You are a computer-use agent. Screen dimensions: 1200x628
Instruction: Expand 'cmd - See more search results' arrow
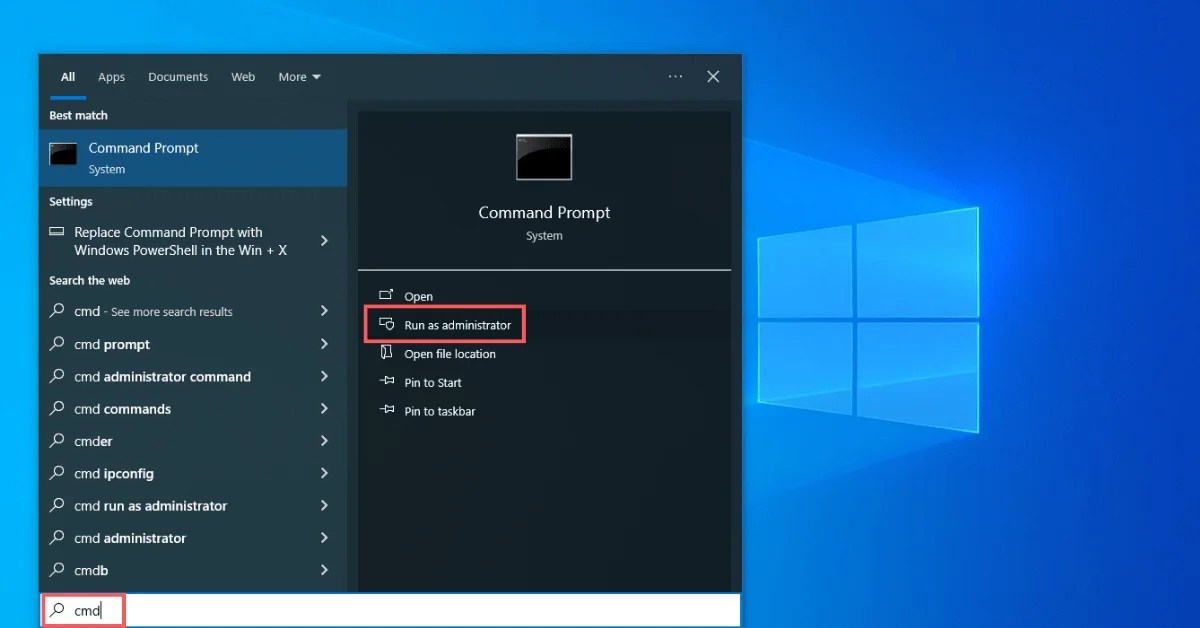pyautogui.click(x=324, y=311)
